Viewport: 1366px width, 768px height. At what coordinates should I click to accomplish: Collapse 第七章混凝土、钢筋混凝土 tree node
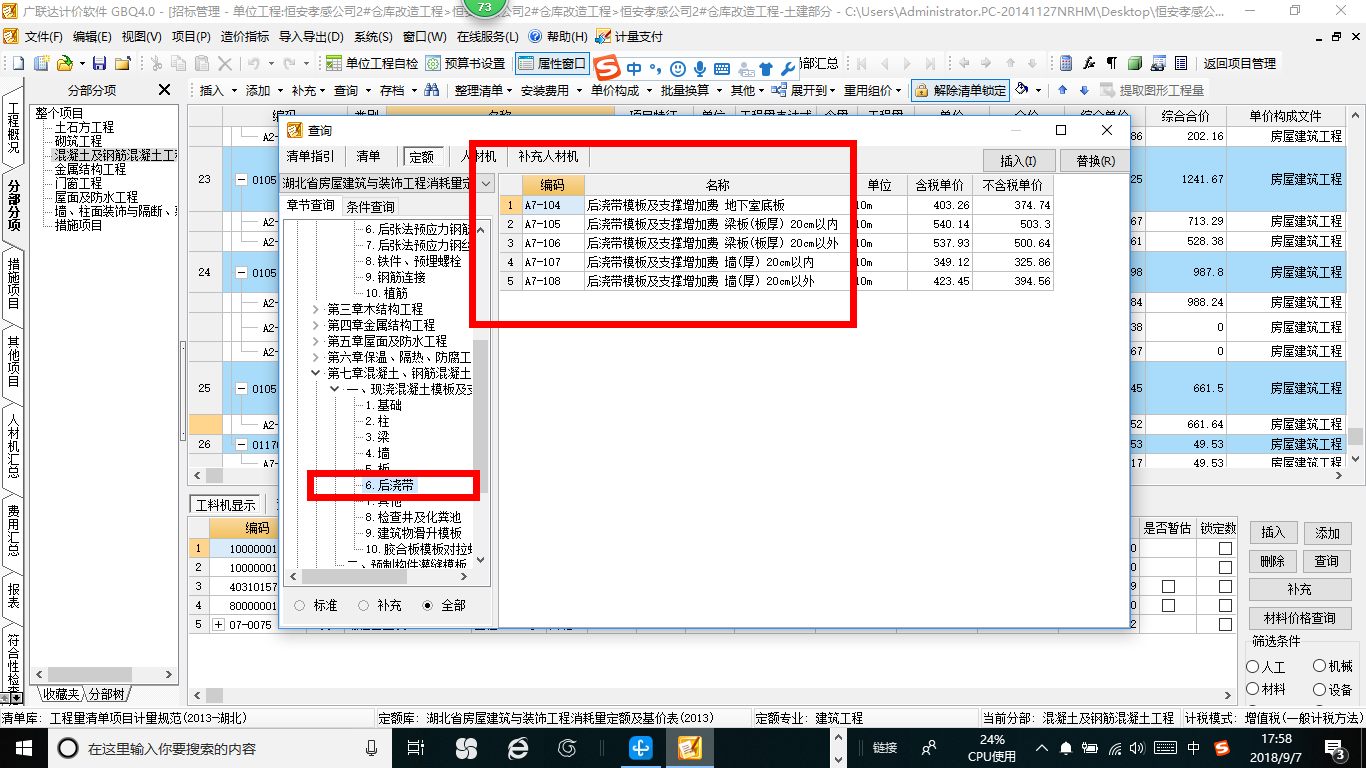pos(317,373)
